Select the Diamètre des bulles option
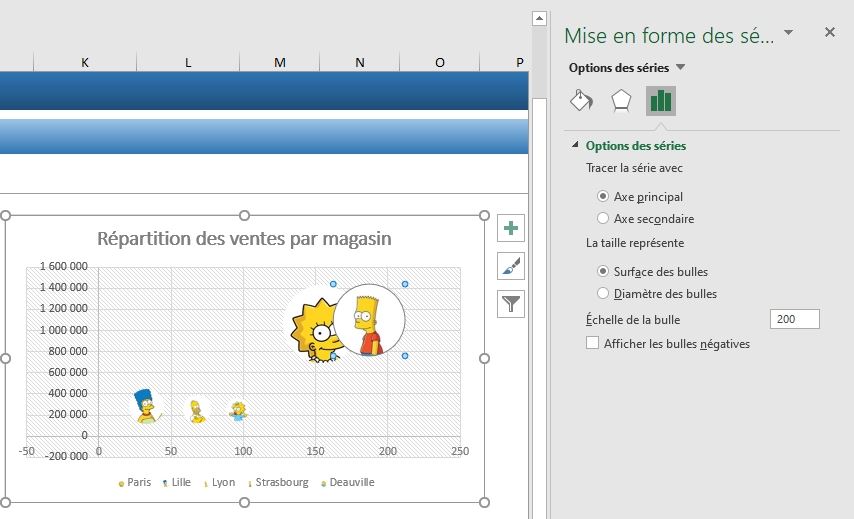 pyautogui.click(x=602, y=293)
